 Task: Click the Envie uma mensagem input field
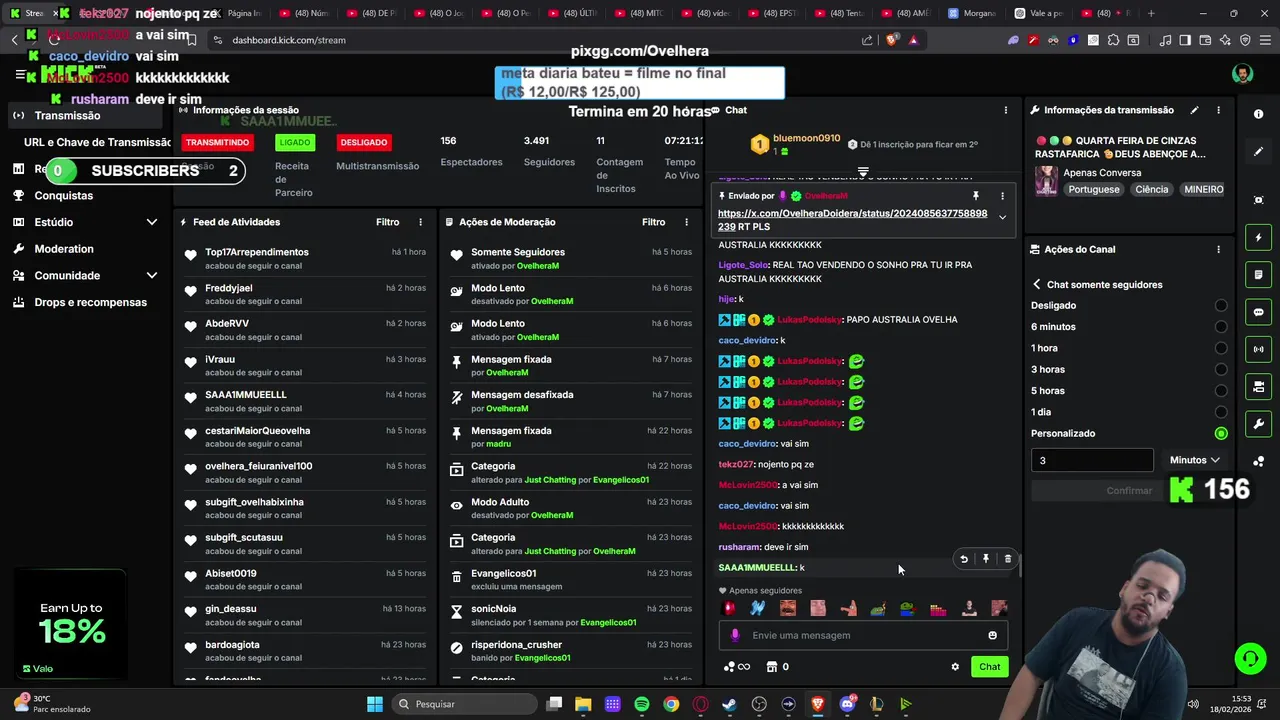point(865,635)
